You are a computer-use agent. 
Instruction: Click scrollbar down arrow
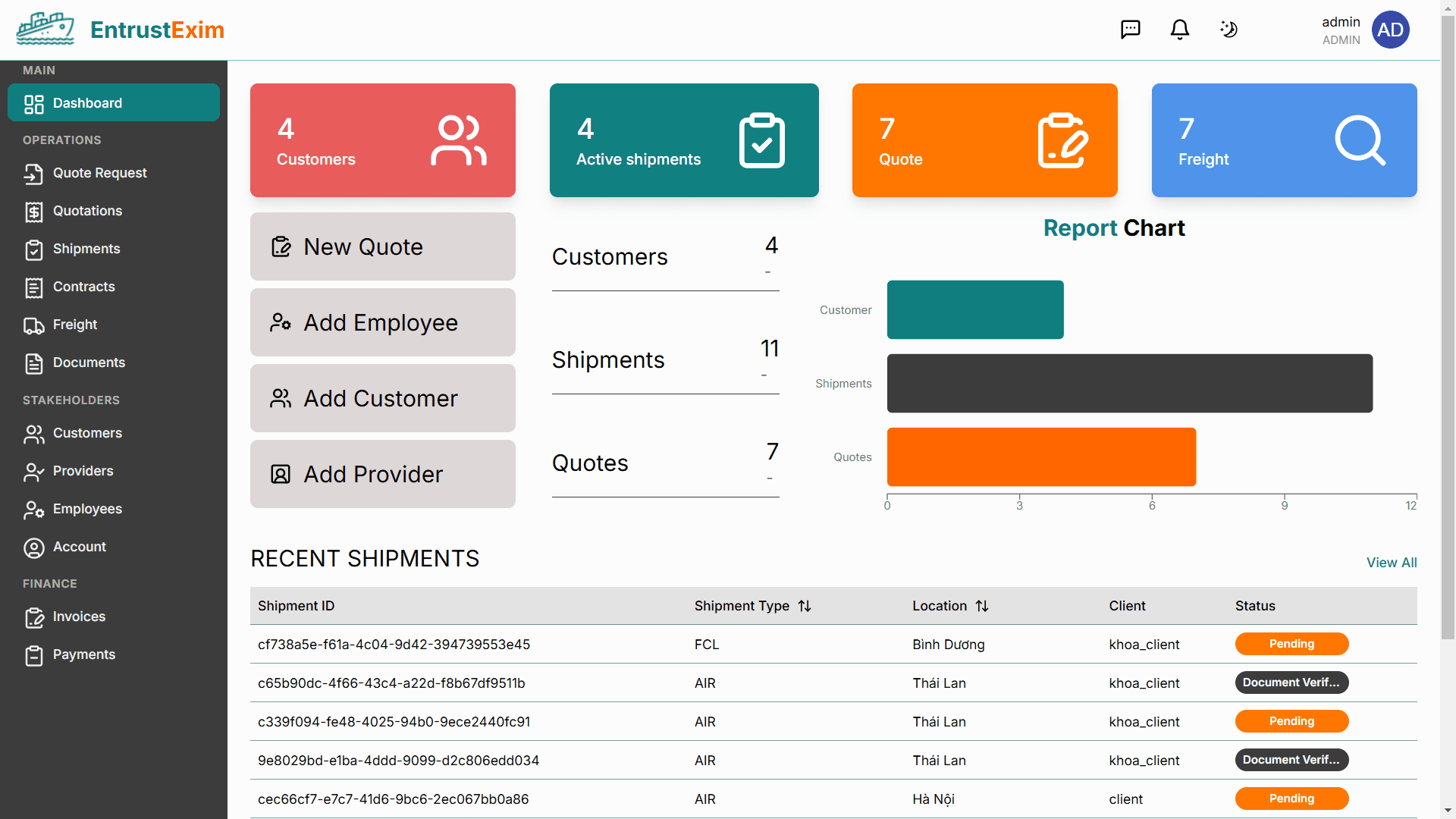(x=1448, y=811)
